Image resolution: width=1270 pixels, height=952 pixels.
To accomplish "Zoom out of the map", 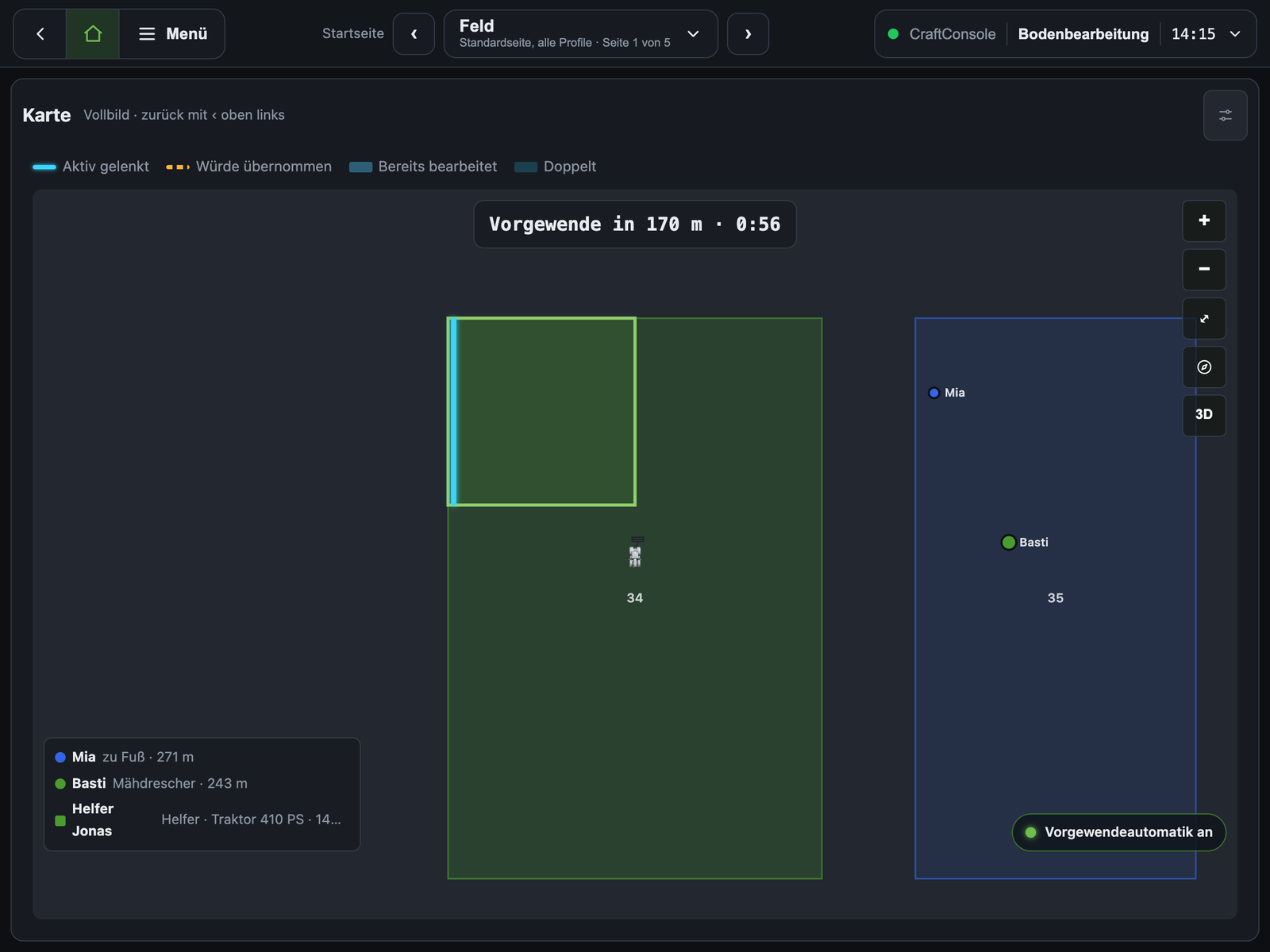I will 1204,270.
